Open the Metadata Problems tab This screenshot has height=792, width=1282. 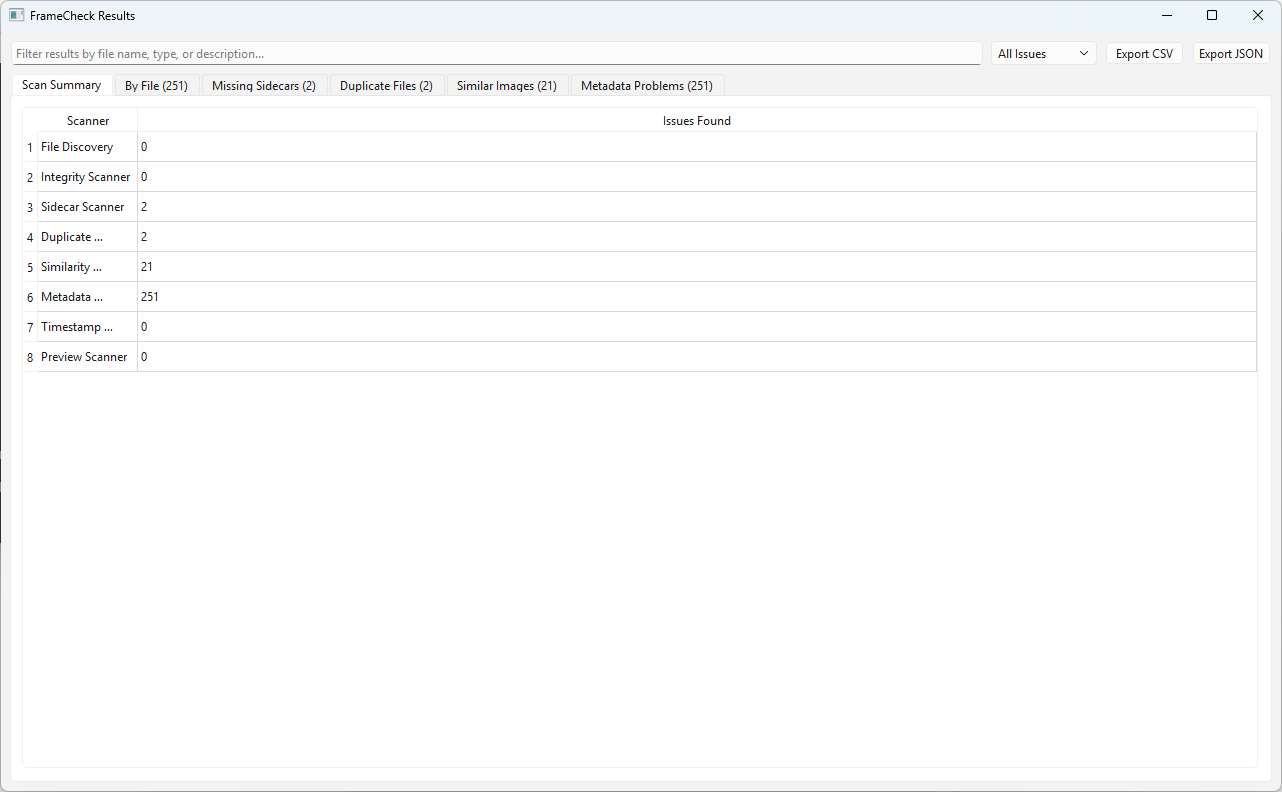click(646, 85)
